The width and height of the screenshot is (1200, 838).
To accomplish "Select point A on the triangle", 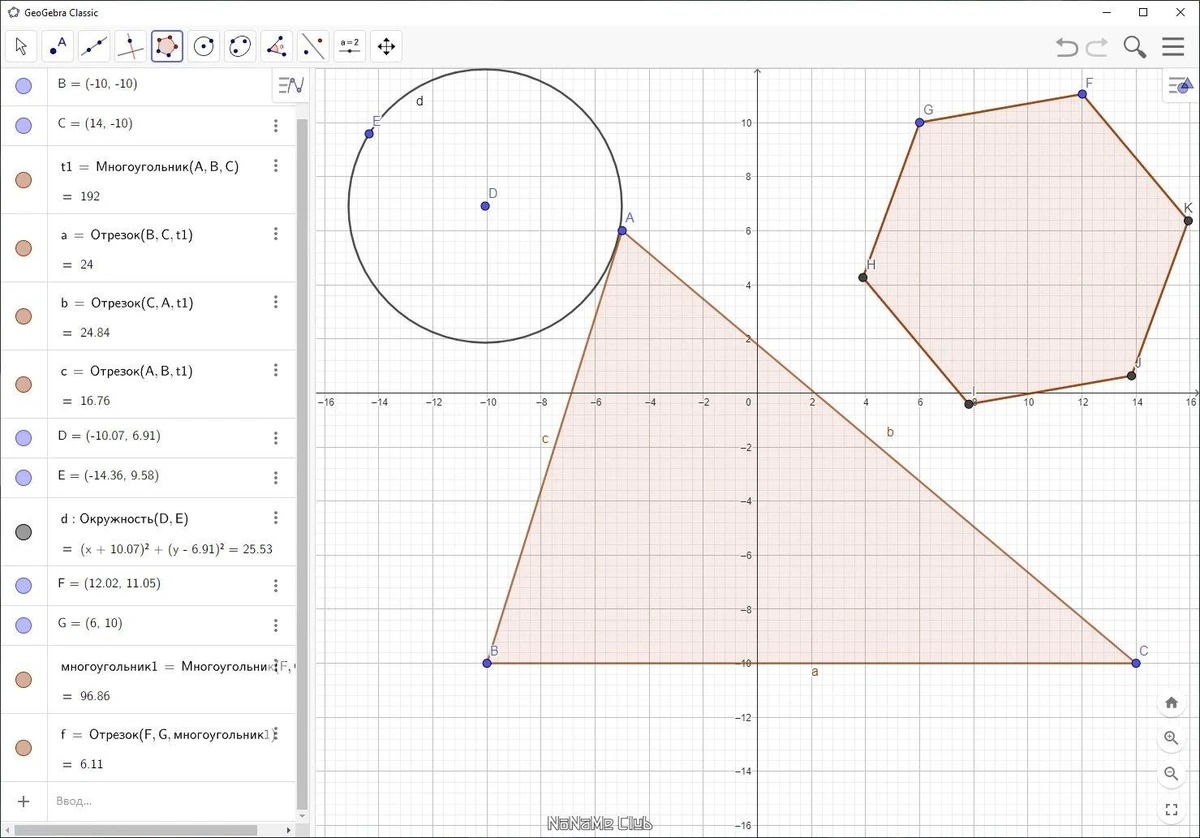I will [x=622, y=231].
